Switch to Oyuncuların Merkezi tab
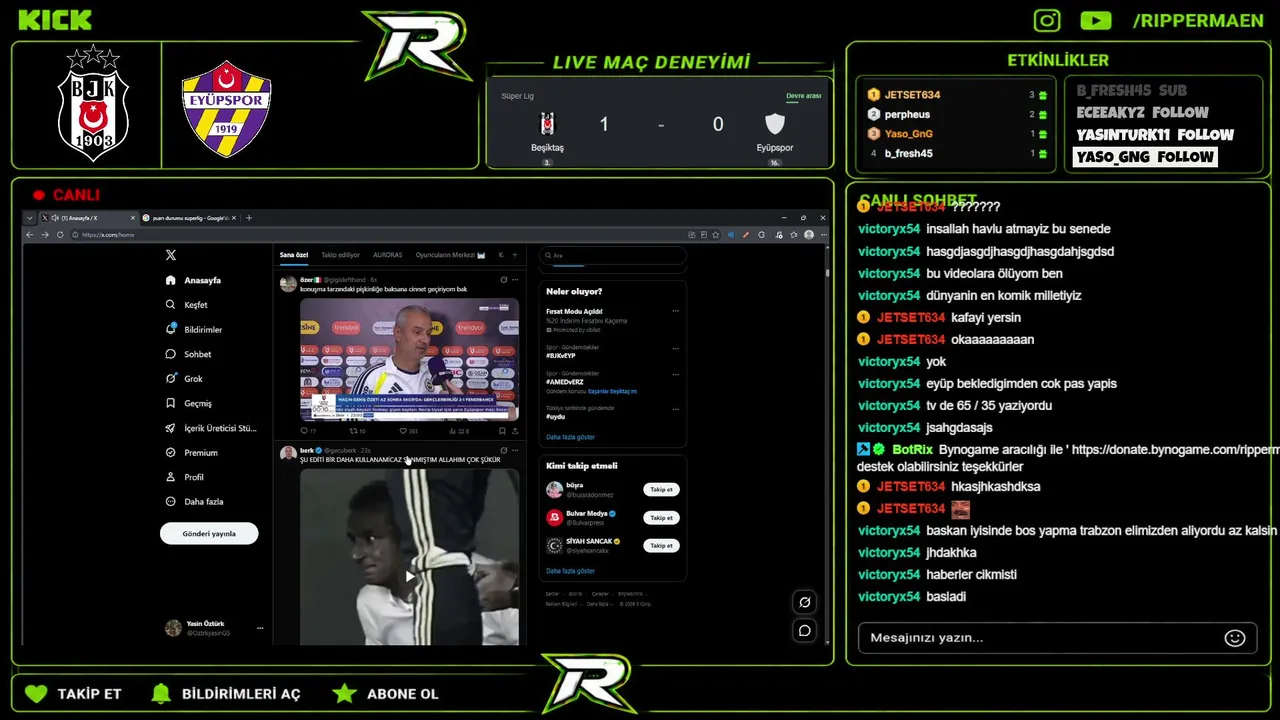This screenshot has width=1280, height=720. [450, 255]
